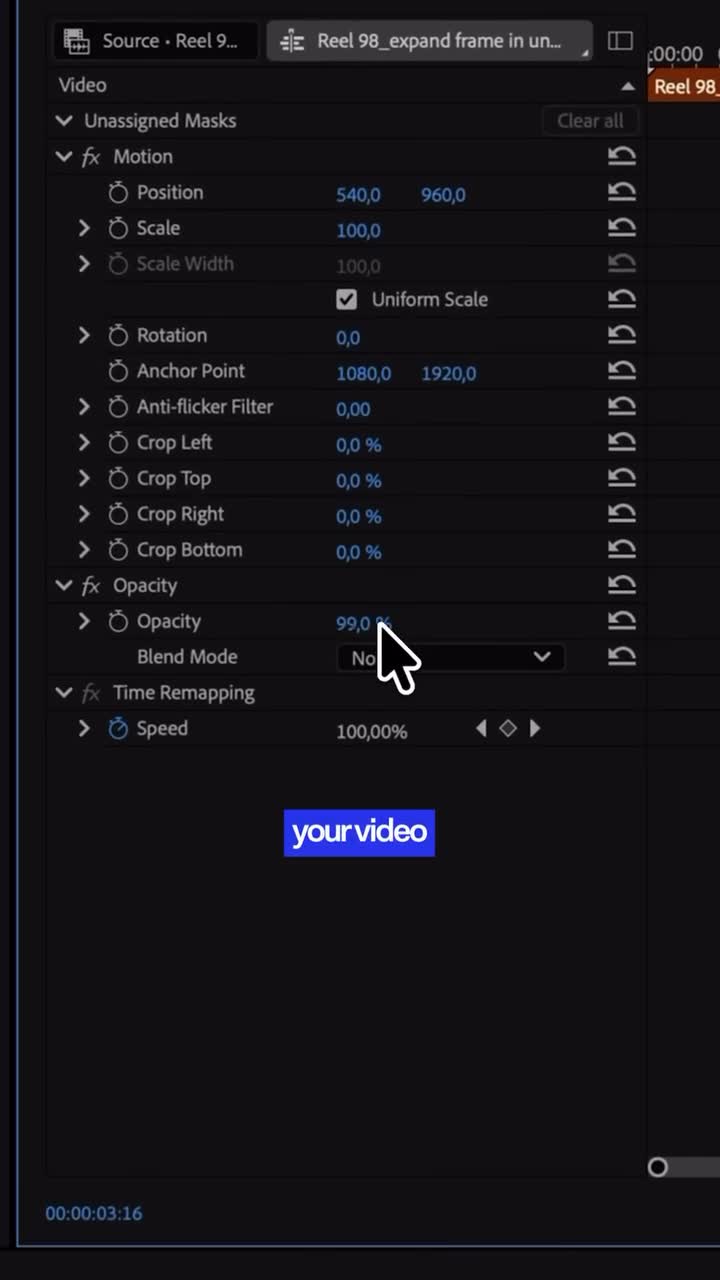Screen dimensions: 720x1280
Task: Click the 00:00:03:16 timecode
Action: point(94,1213)
